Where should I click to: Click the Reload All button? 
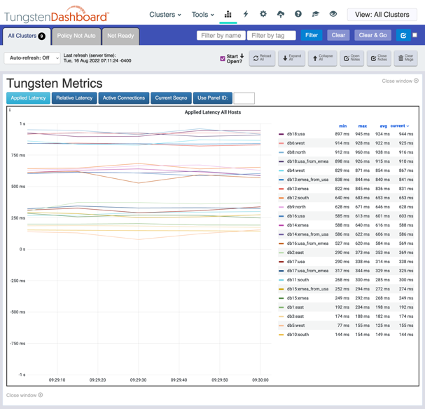(262, 58)
